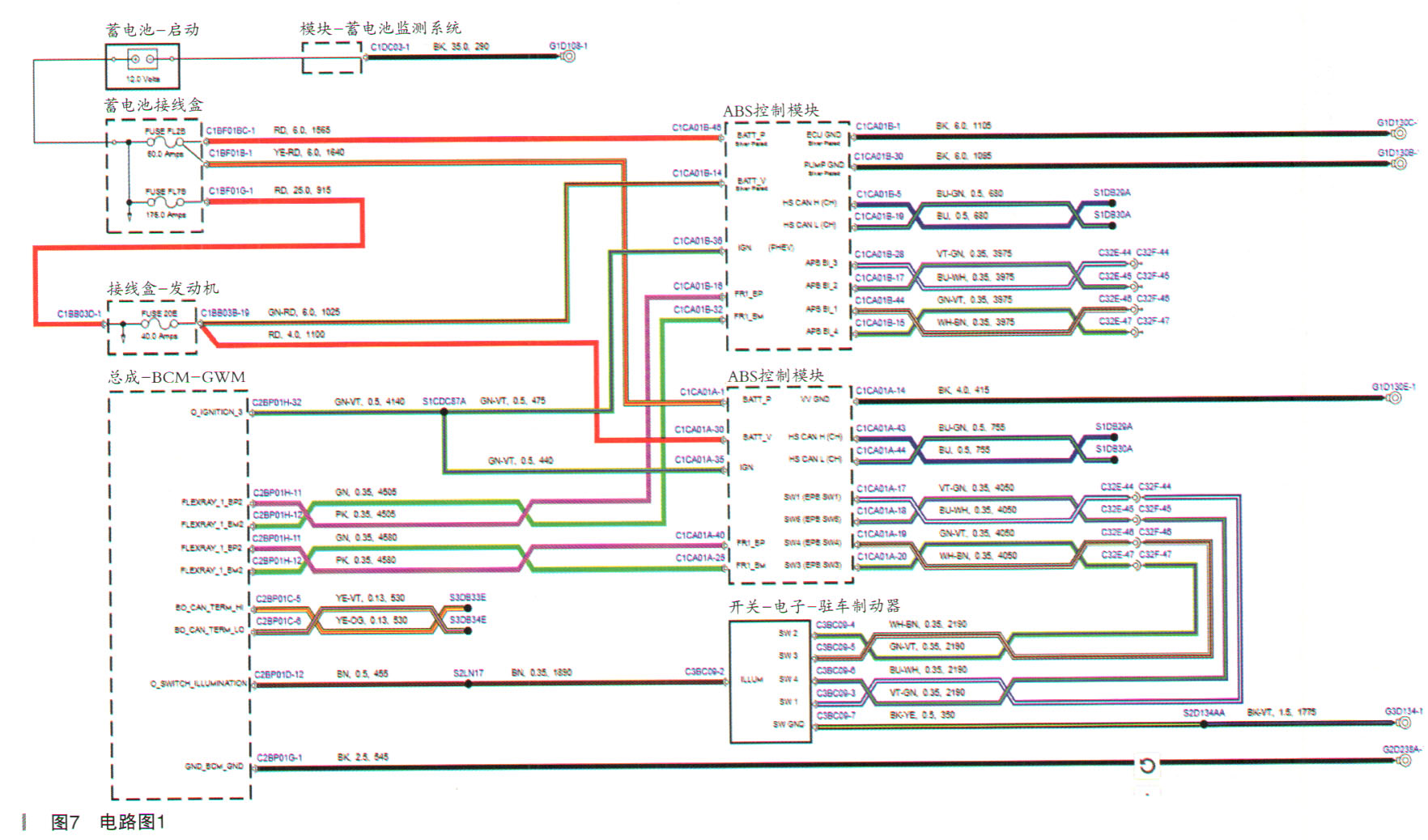This screenshot has height=840, width=1428.
Task: Click connector label C1BB03D-1
Action: tap(79, 314)
